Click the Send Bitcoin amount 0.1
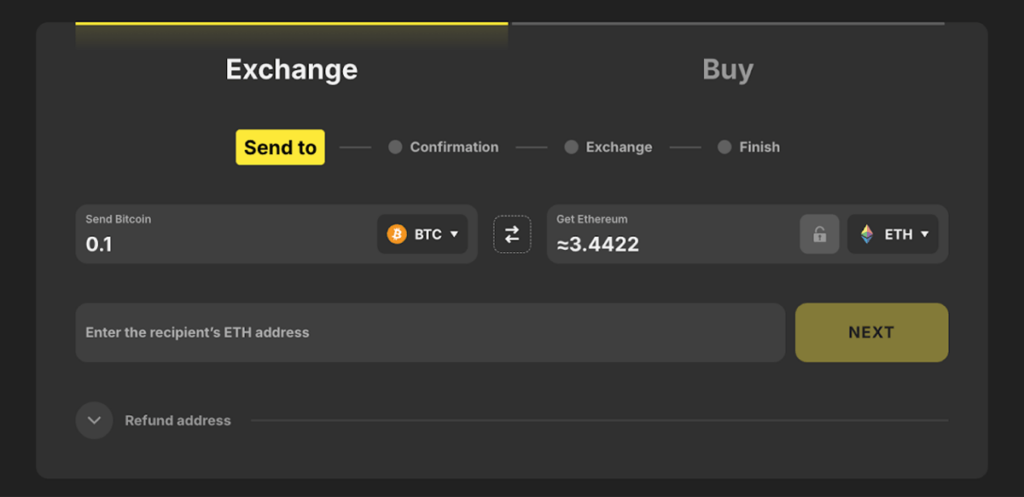The width and height of the screenshot is (1024, 497). 99,244
